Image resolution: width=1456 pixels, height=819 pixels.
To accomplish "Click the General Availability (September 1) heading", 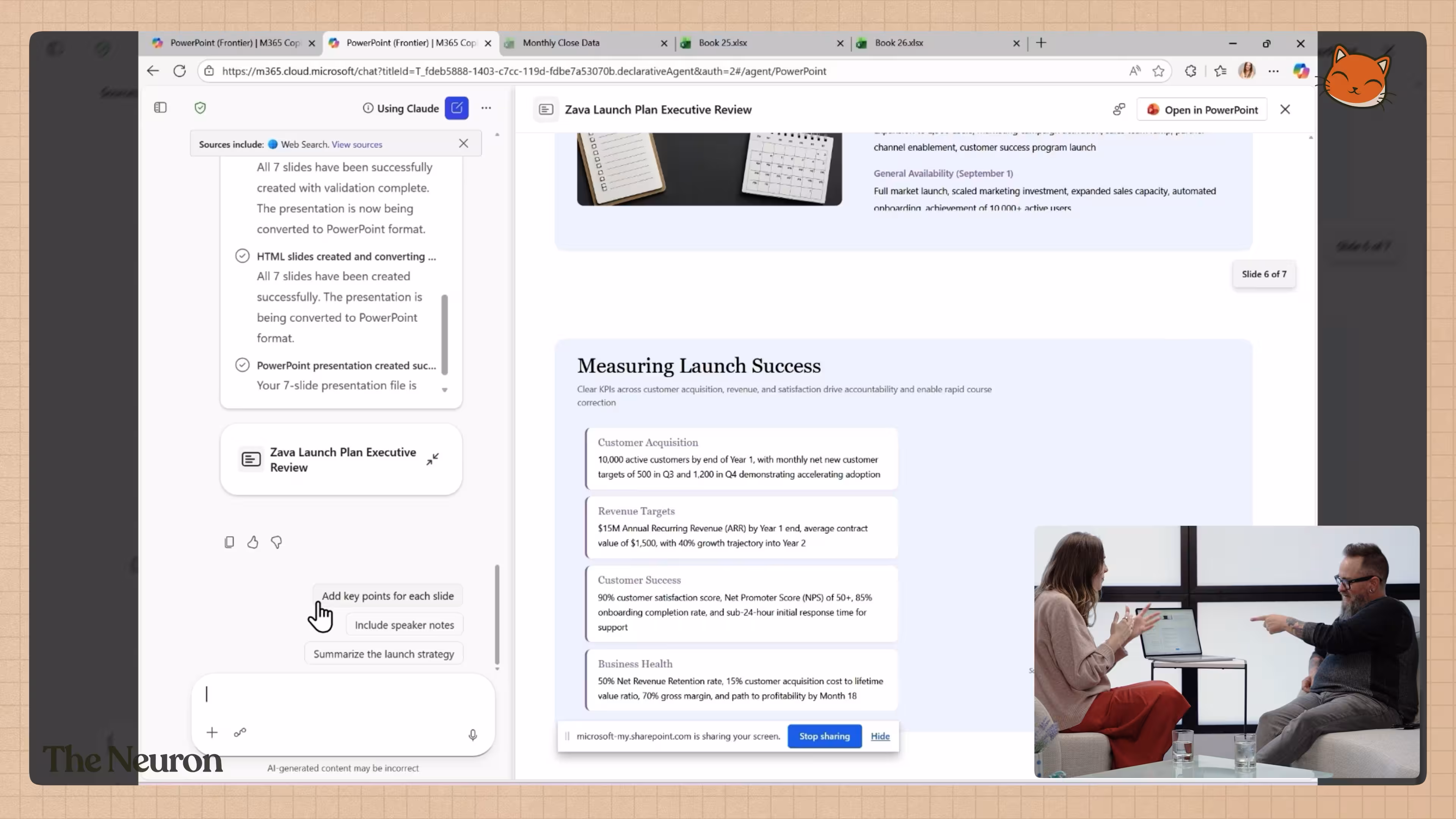I will pyautogui.click(x=943, y=174).
